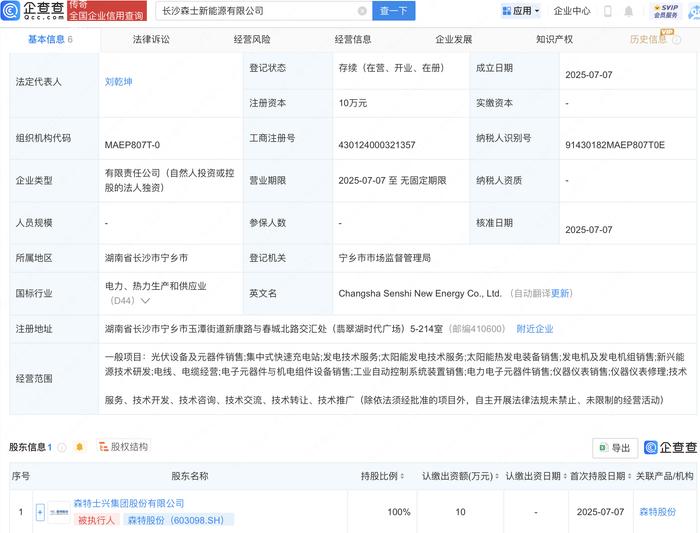The height and width of the screenshot is (533, 700).
Task: Click taxpayer ID 91430182MAEP807T0E
Action: pyautogui.click(x=615, y=145)
